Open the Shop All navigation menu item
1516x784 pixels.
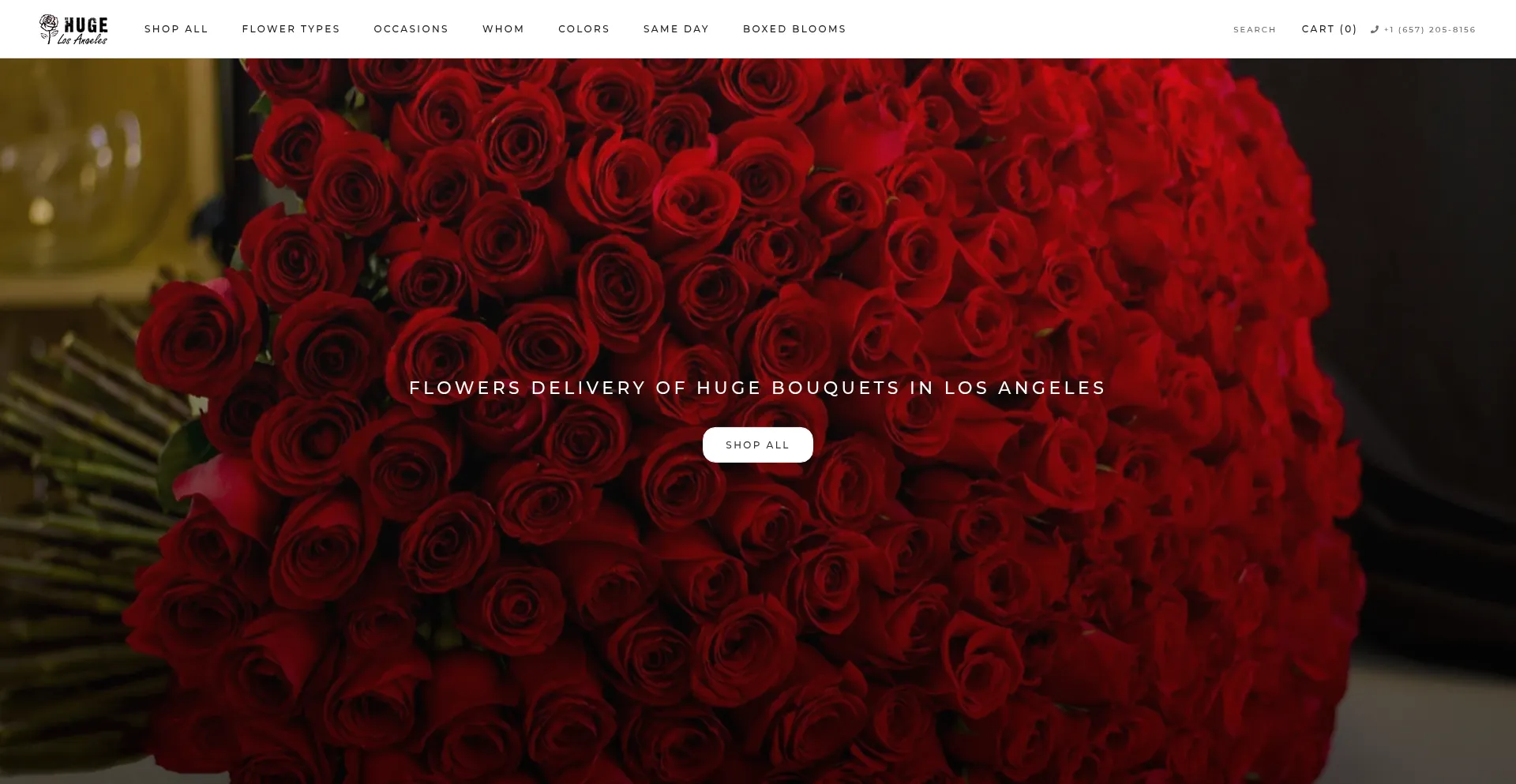pyautogui.click(x=176, y=29)
